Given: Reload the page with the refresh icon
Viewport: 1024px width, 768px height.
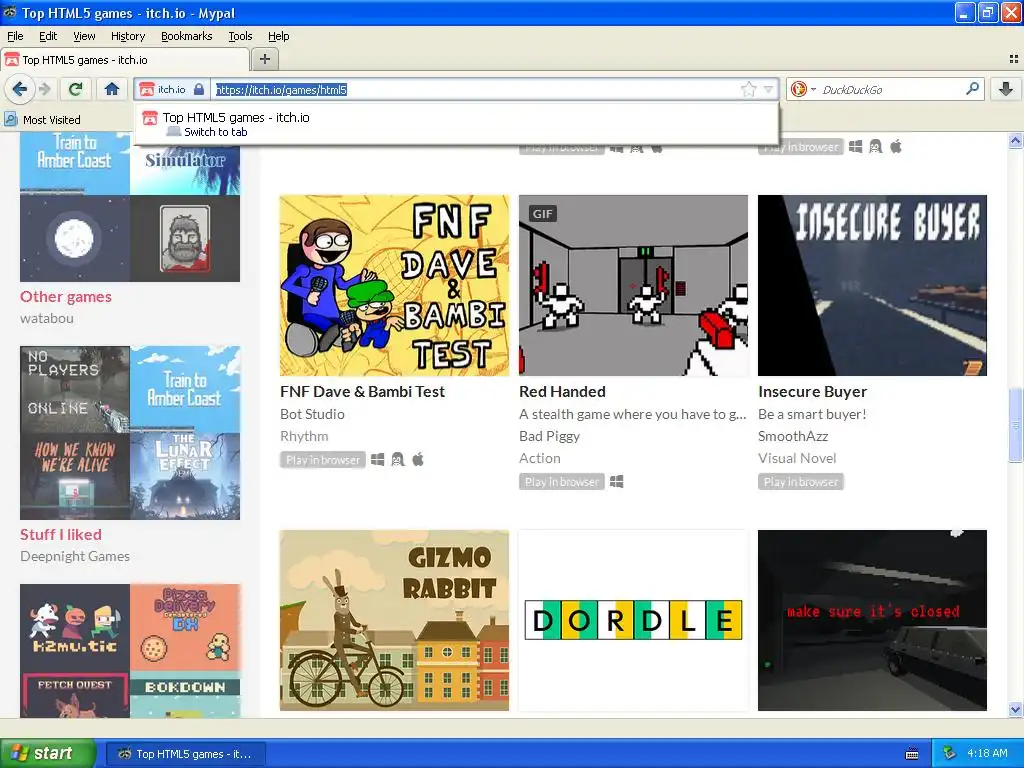Looking at the screenshot, I should coord(76,89).
